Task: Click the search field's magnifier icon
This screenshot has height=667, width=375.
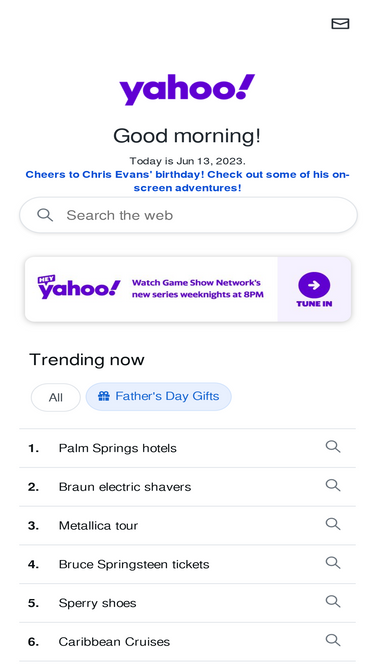Action: 45,215
